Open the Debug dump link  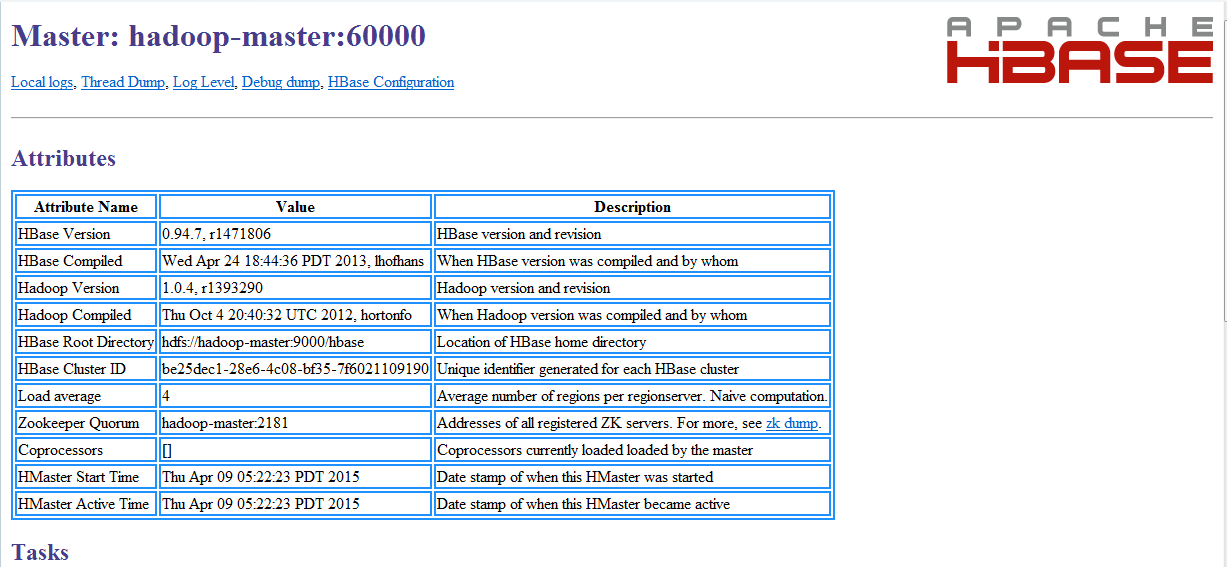[x=281, y=82]
